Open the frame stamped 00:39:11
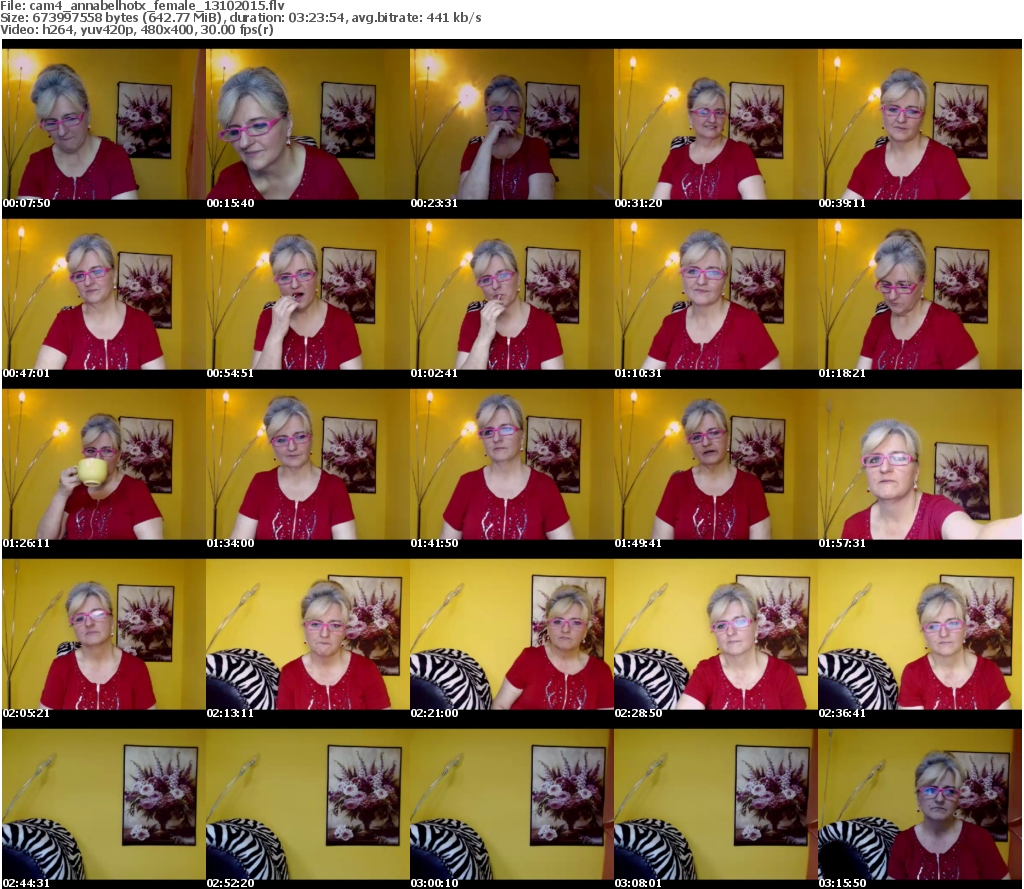Viewport: 1024px width, 889px height. pos(920,124)
